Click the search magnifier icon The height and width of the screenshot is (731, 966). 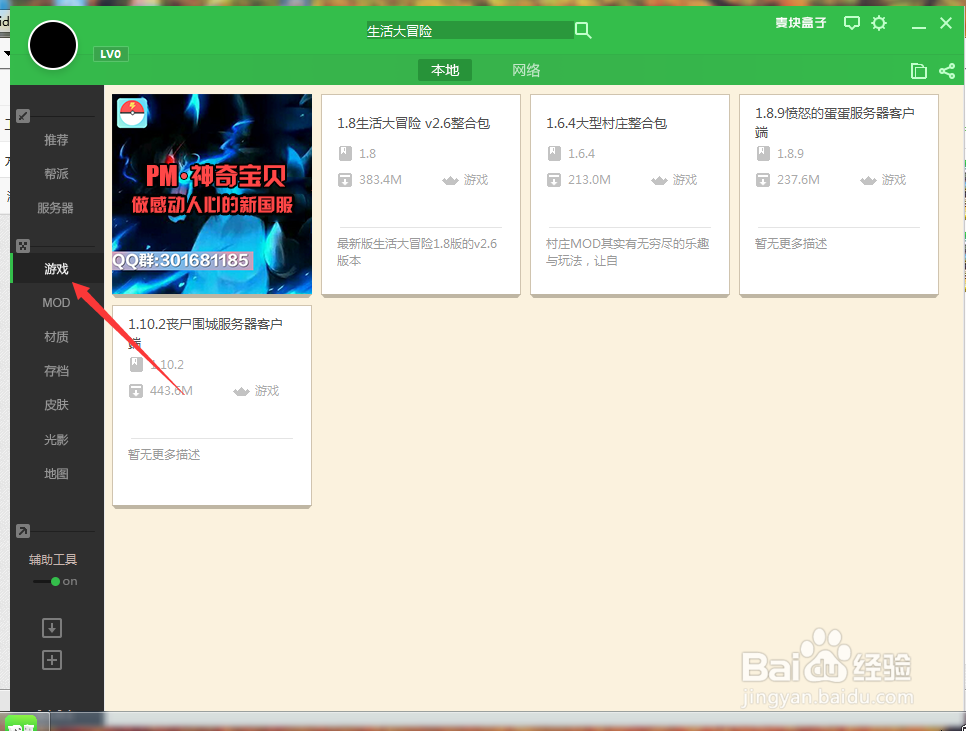coord(582,30)
